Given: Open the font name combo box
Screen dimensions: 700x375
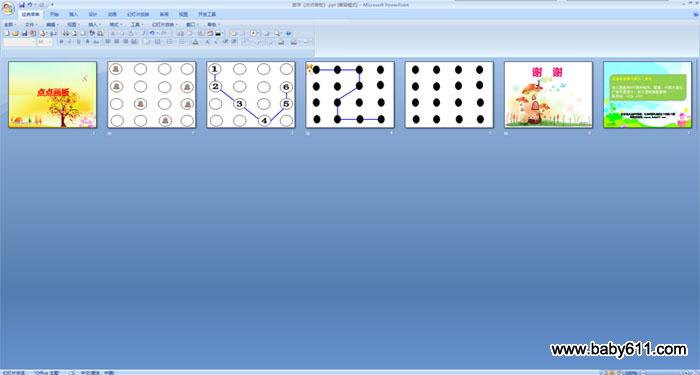Looking at the screenshot, I should (20, 42).
